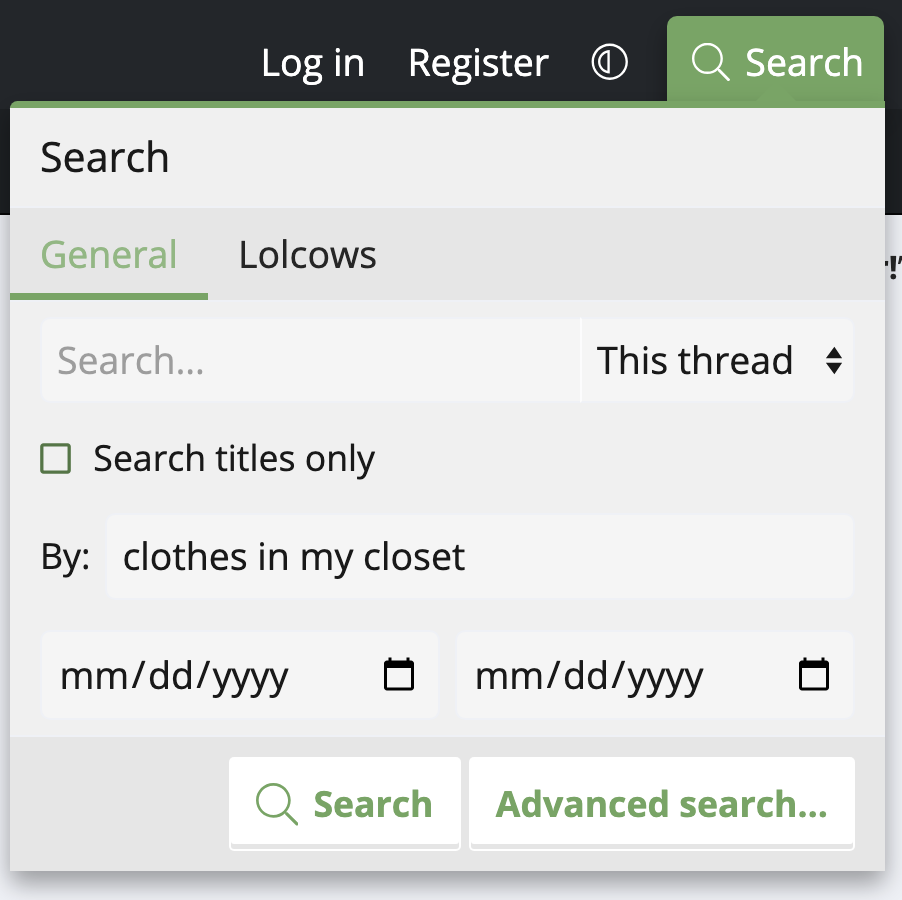Click the magnifier icon in the bottom Search button
This screenshot has width=902, height=900.
coord(277,804)
